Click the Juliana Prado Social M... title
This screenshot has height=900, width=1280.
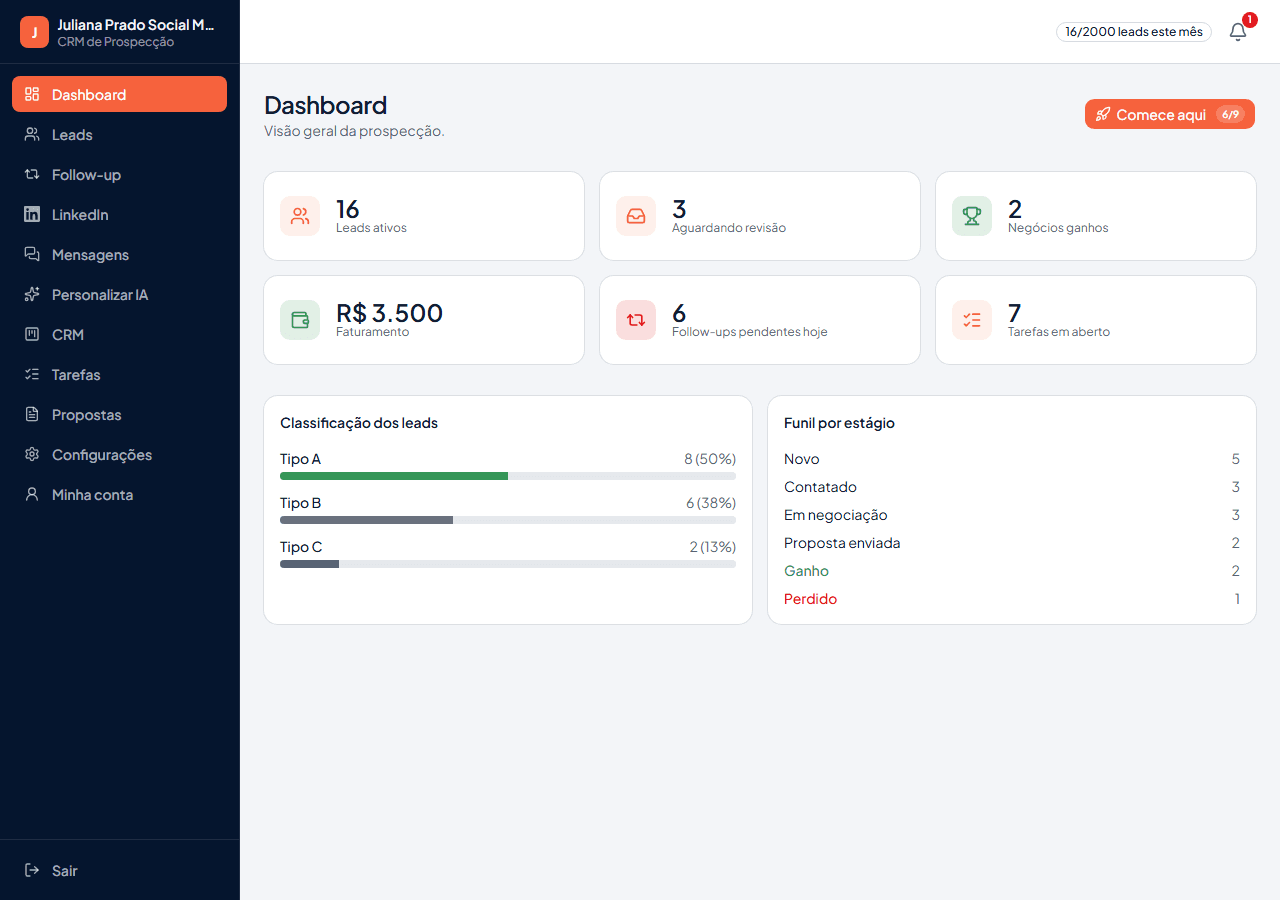pyautogui.click(x=136, y=24)
